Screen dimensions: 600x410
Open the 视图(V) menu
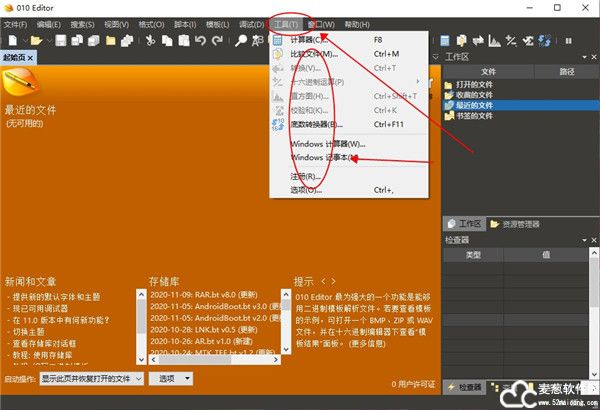tap(116, 25)
